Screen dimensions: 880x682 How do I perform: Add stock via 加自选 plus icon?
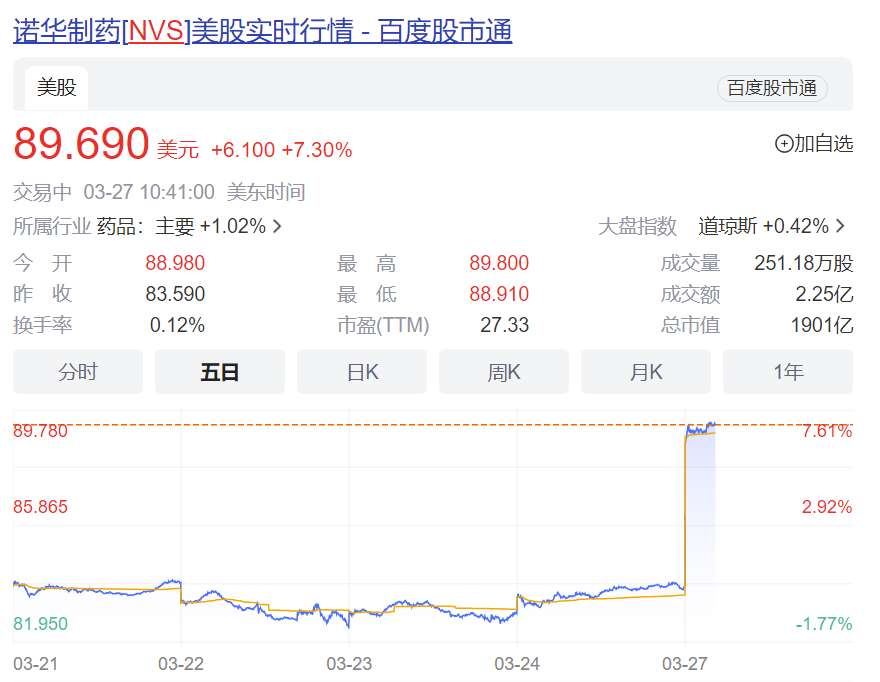785,144
